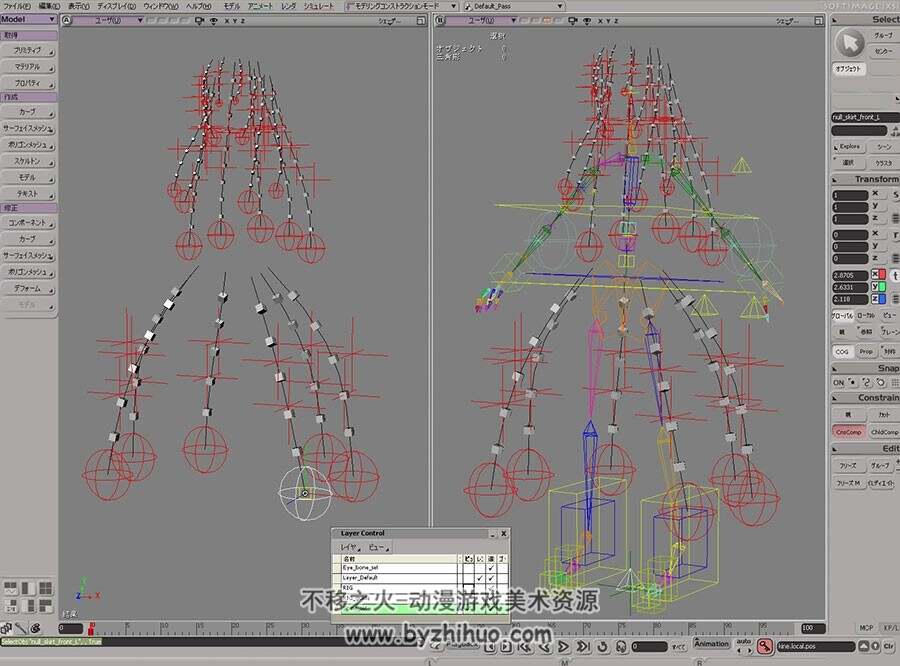Click スケルトン (Skeleton) button in left panel

pos(28,161)
